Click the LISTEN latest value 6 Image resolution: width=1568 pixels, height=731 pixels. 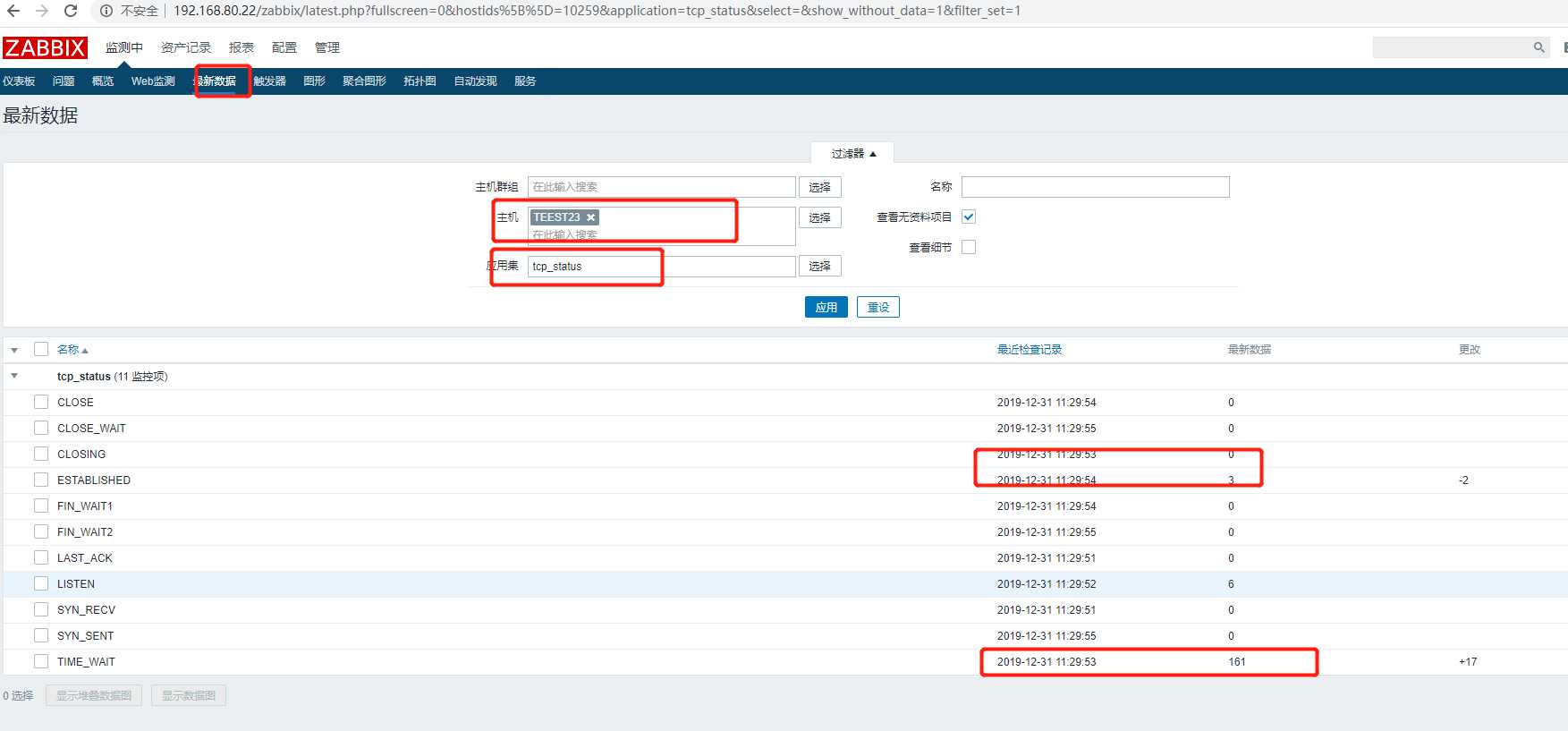(1231, 583)
